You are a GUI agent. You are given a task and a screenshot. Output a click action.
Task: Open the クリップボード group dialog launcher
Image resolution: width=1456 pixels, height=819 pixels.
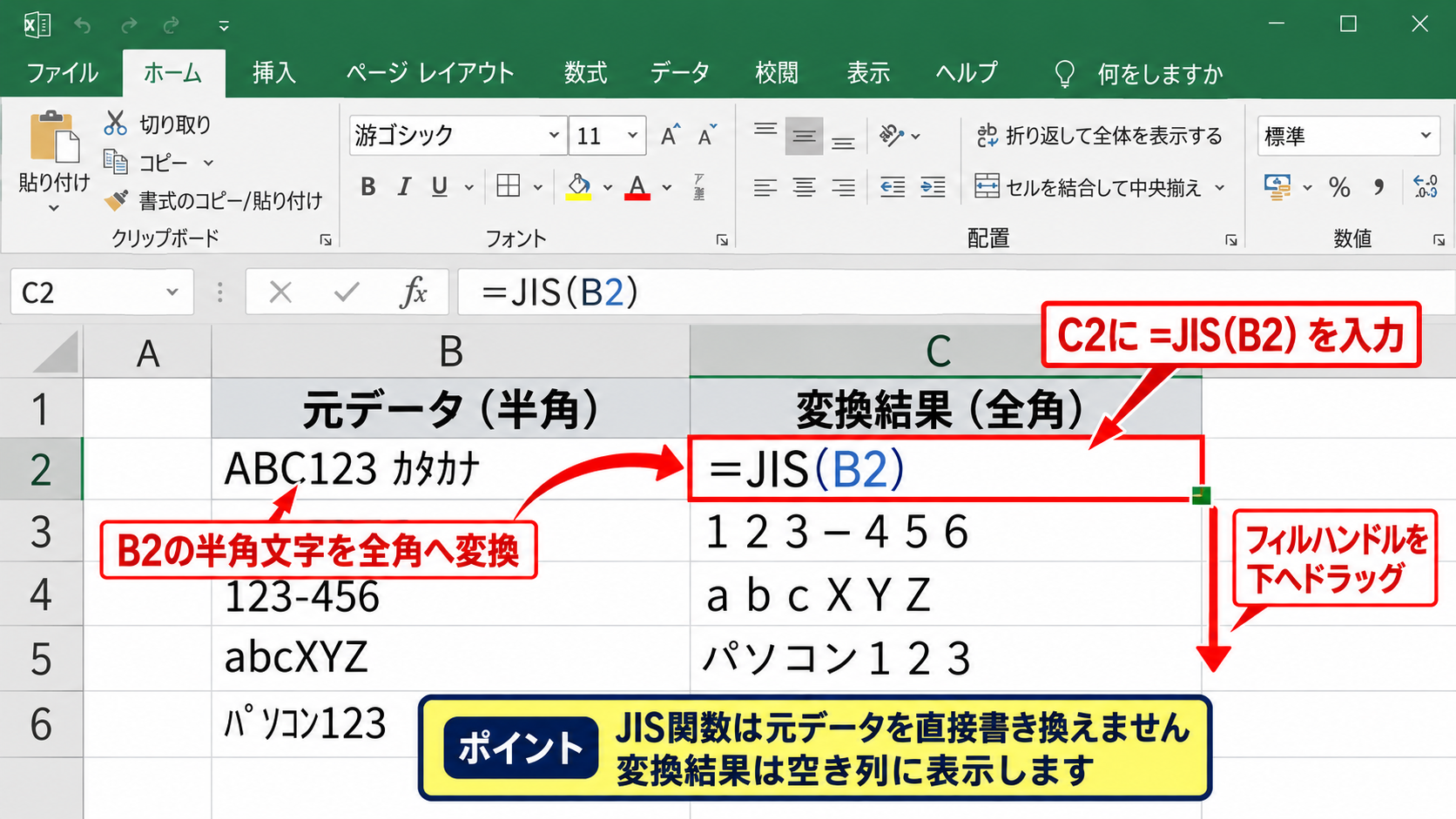pyautogui.click(x=326, y=240)
